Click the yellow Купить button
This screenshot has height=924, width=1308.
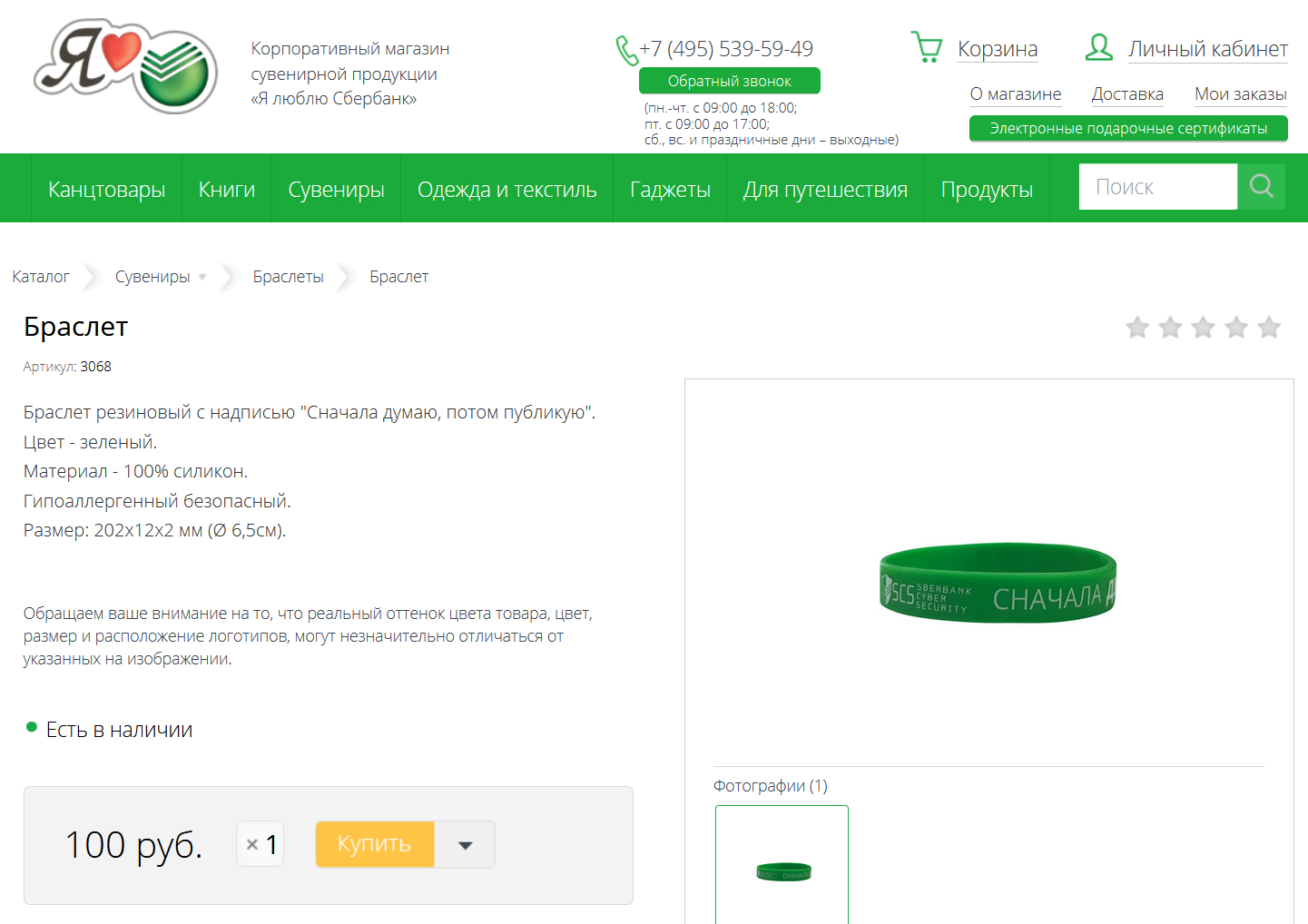coord(375,845)
